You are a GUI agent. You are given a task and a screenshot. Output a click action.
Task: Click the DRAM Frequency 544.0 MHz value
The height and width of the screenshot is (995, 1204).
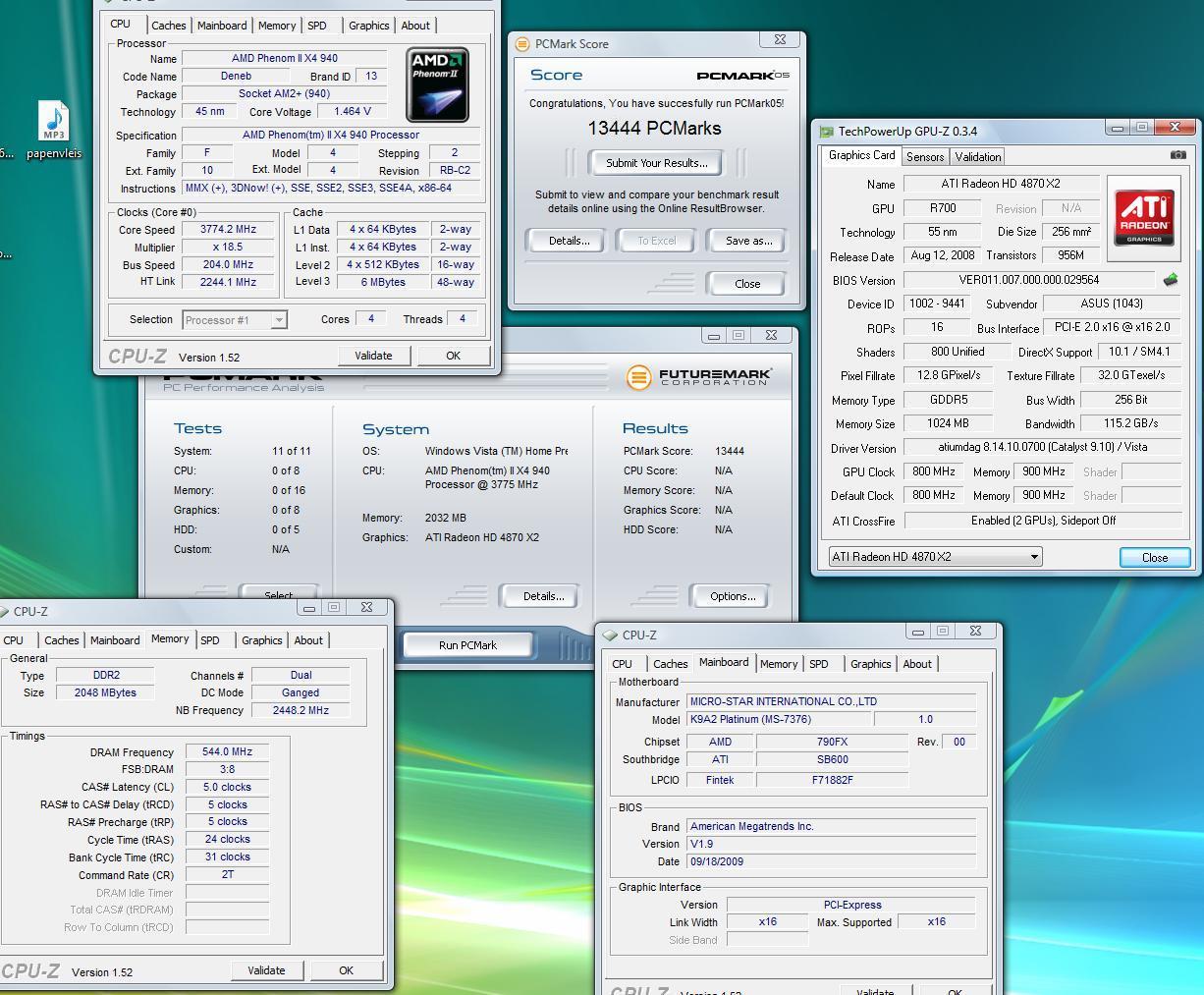pyautogui.click(x=227, y=752)
